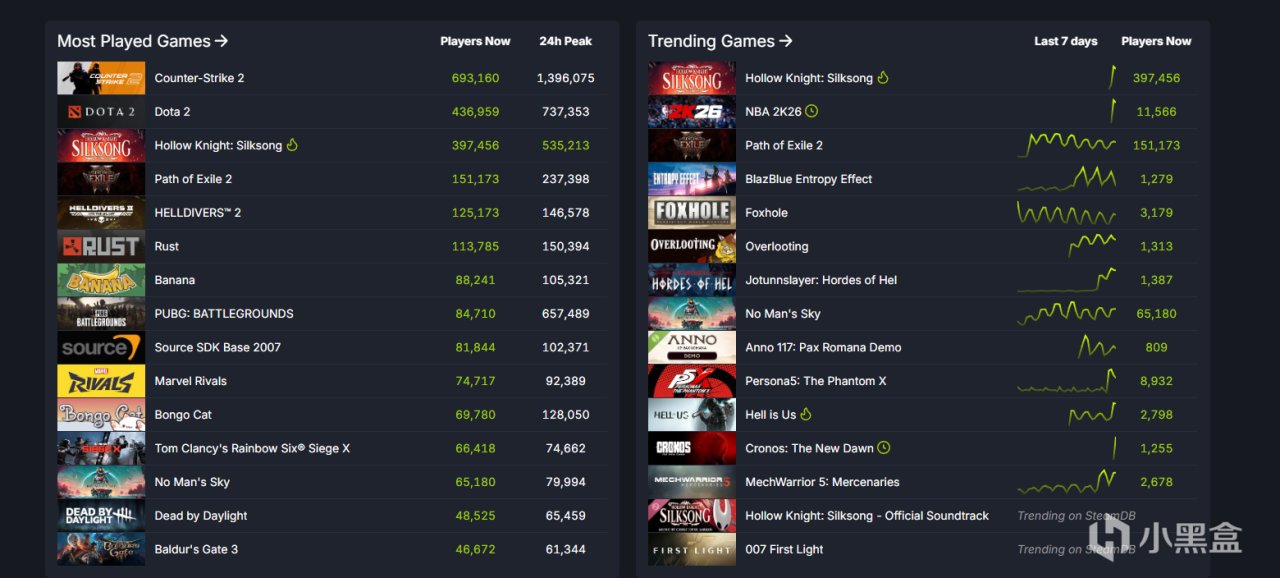Click the Overlooting thumbnail
Viewport: 1280px width, 578px height.
pos(692,246)
